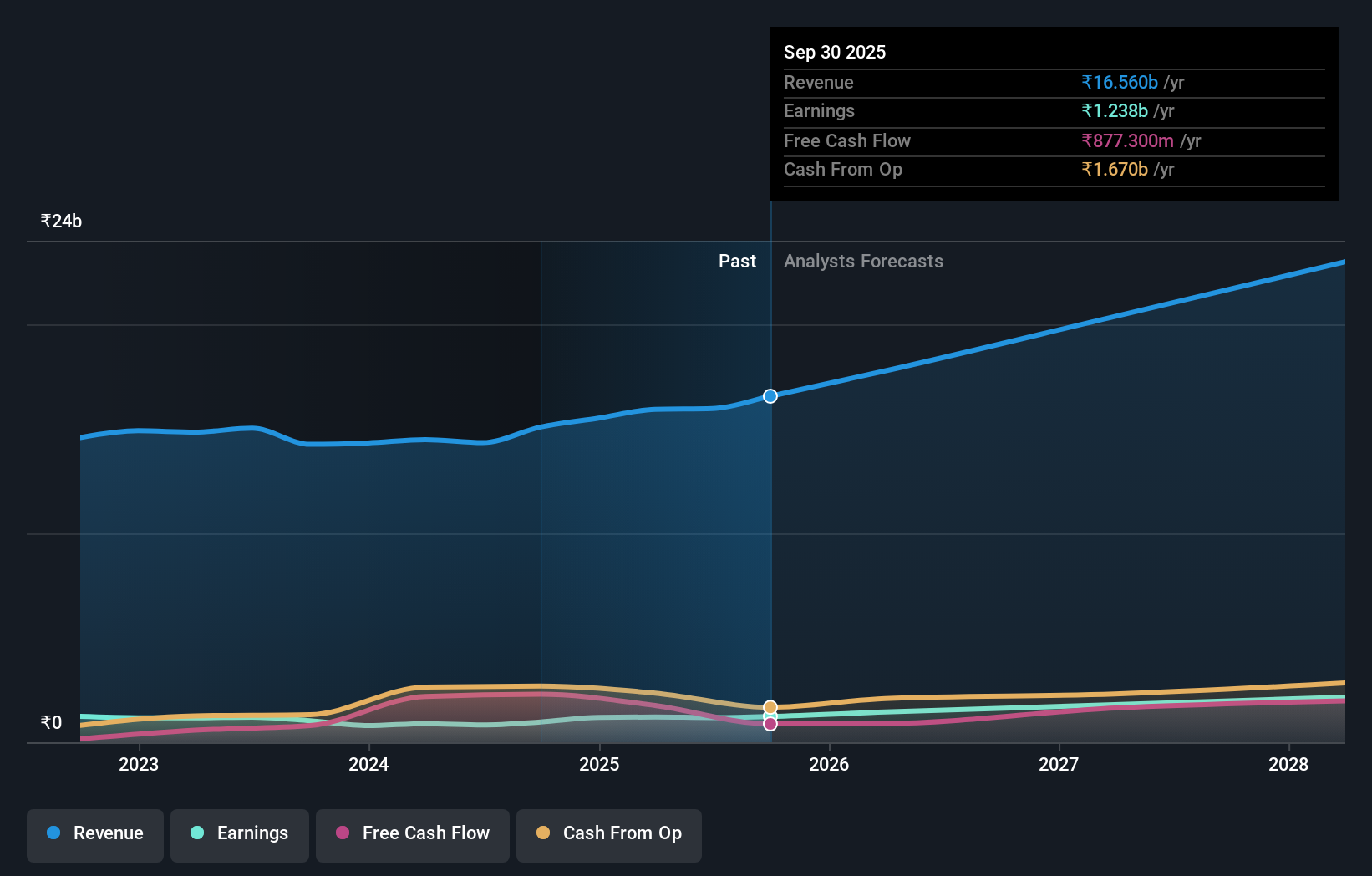Click the vertical Past/Forecast divider line
1372x876 pixels.
770,543
